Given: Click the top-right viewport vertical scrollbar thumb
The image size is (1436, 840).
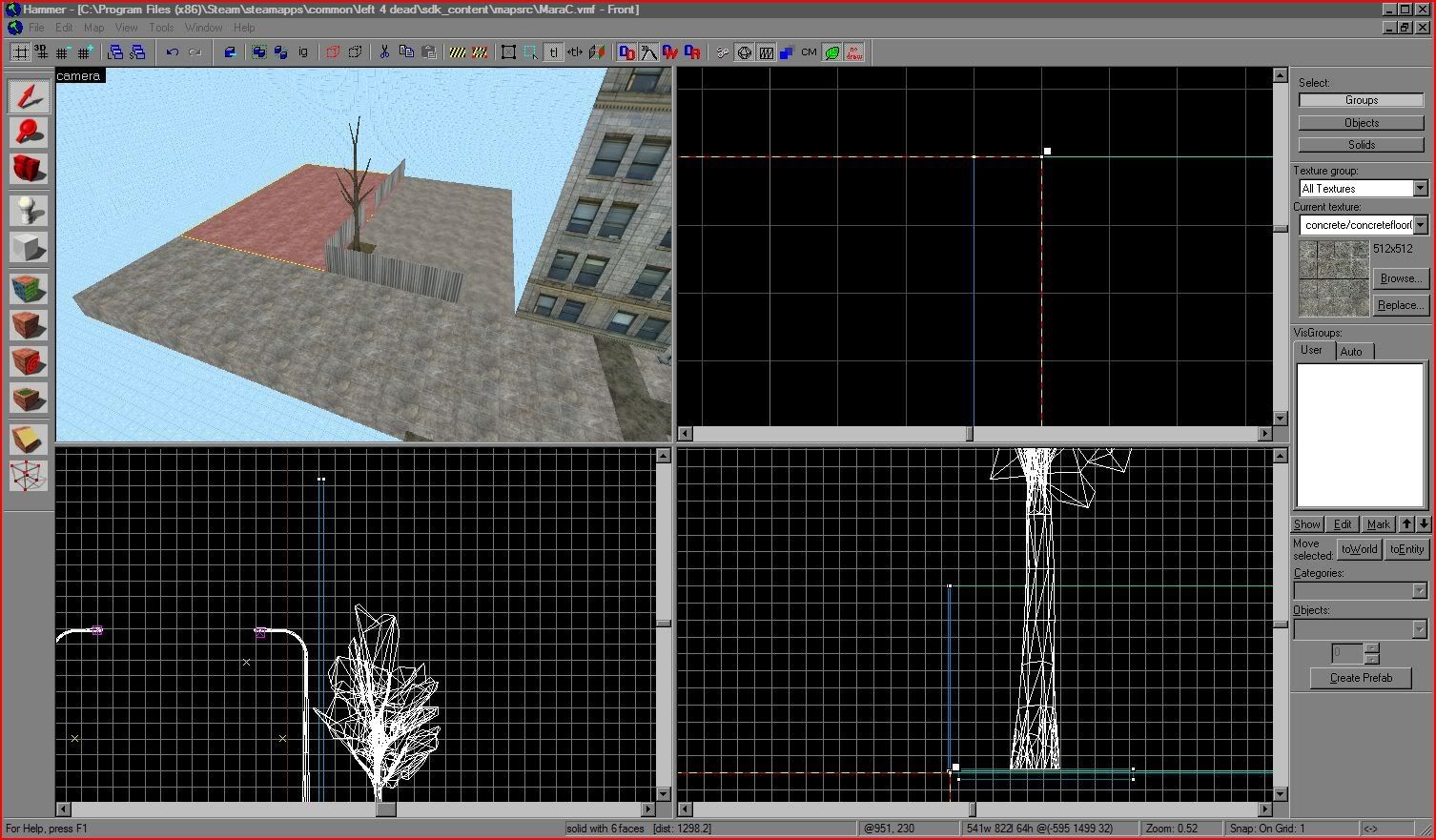Looking at the screenshot, I should coord(1281,229).
